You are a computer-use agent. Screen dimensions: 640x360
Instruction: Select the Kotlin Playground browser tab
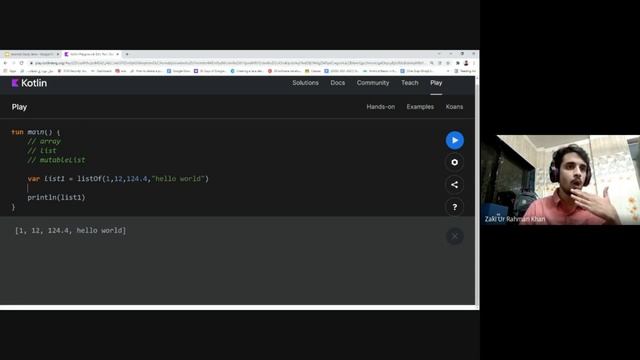(91, 54)
